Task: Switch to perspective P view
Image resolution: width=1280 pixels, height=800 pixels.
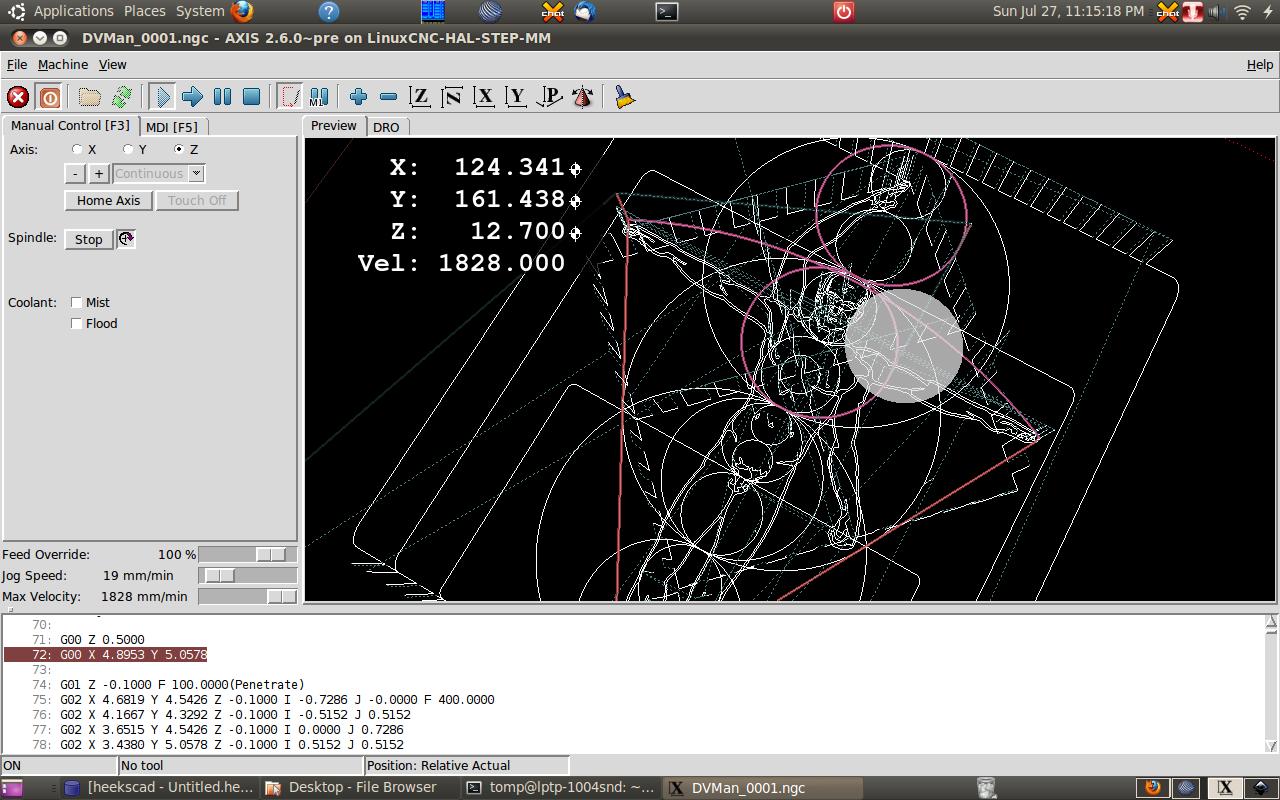Action: click(549, 97)
